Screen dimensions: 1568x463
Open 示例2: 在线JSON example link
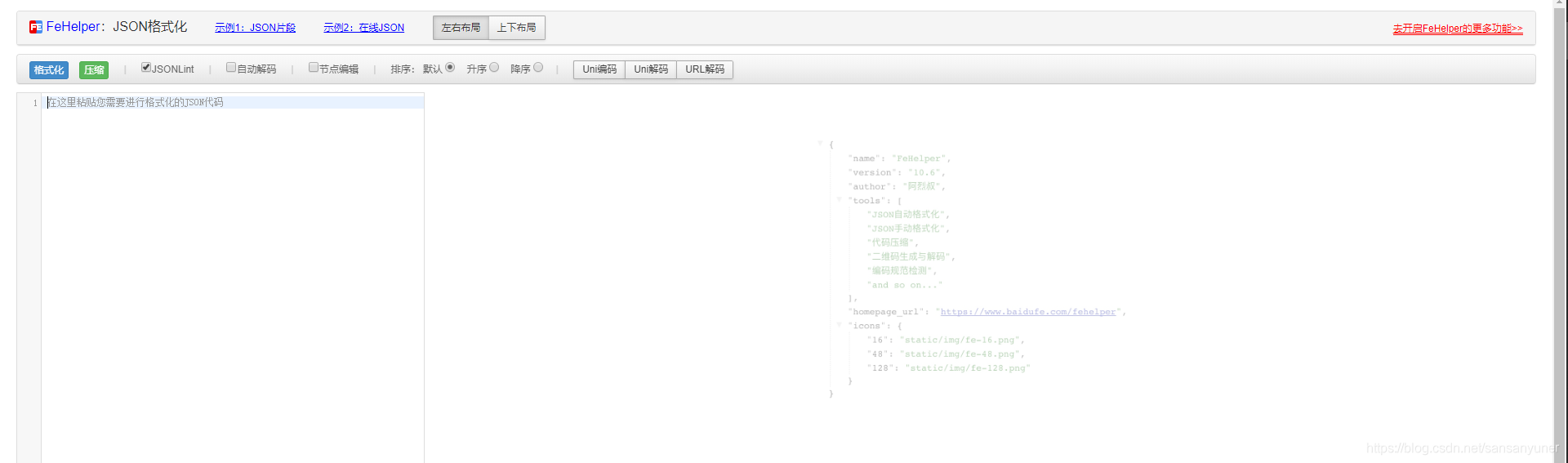(363, 28)
